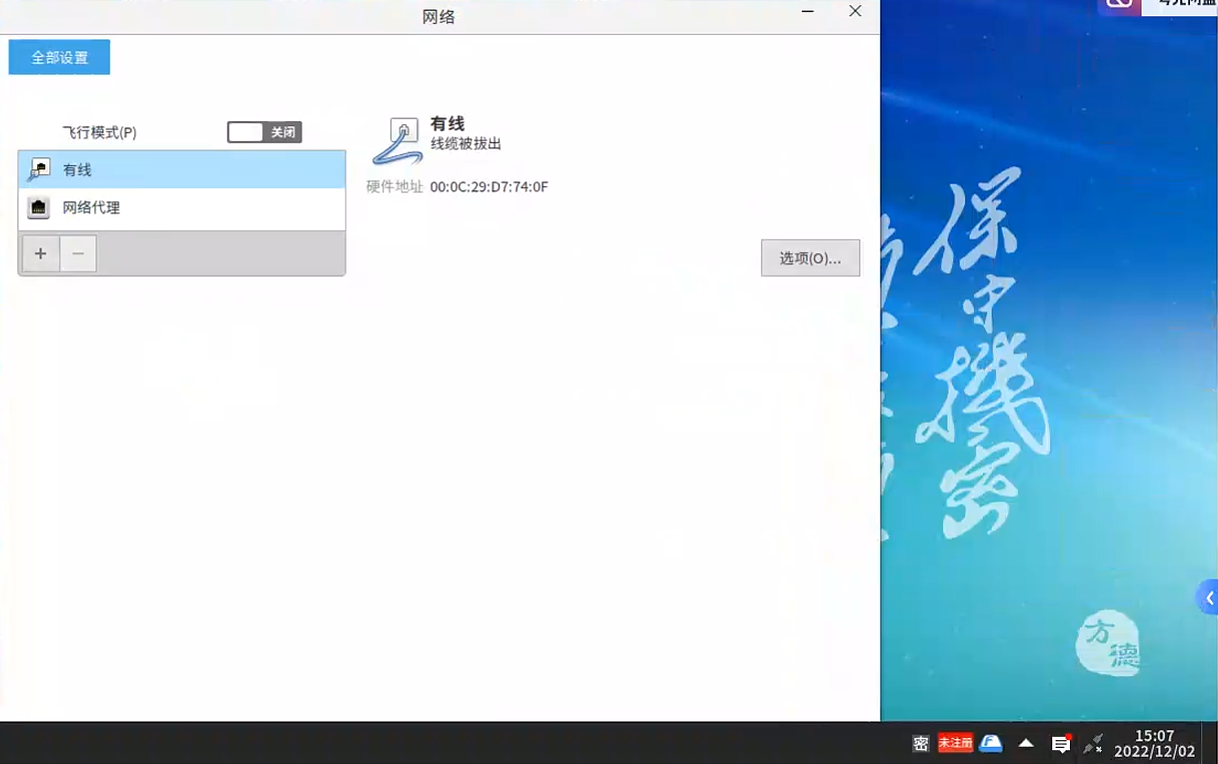The height and width of the screenshot is (764, 1218).
Task: Click the red 未注册 tray icon
Action: 956,743
